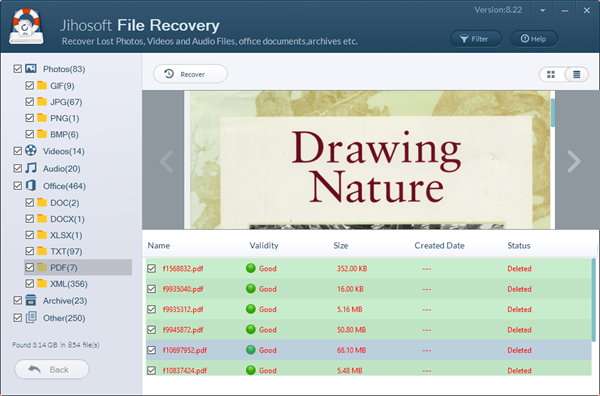This screenshot has height=396, width=600.
Task: Uncheck the PDF(7) checkbox
Action: pos(29,267)
